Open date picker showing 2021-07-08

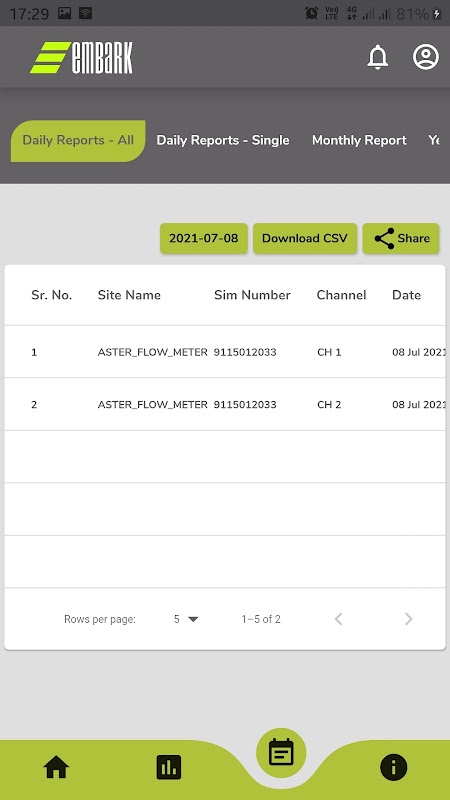(204, 238)
